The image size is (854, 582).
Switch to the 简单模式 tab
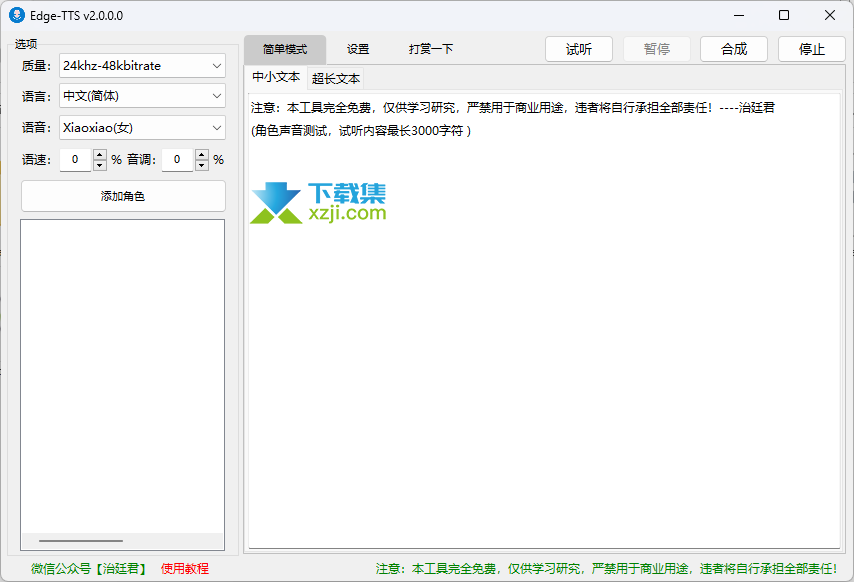[285, 50]
